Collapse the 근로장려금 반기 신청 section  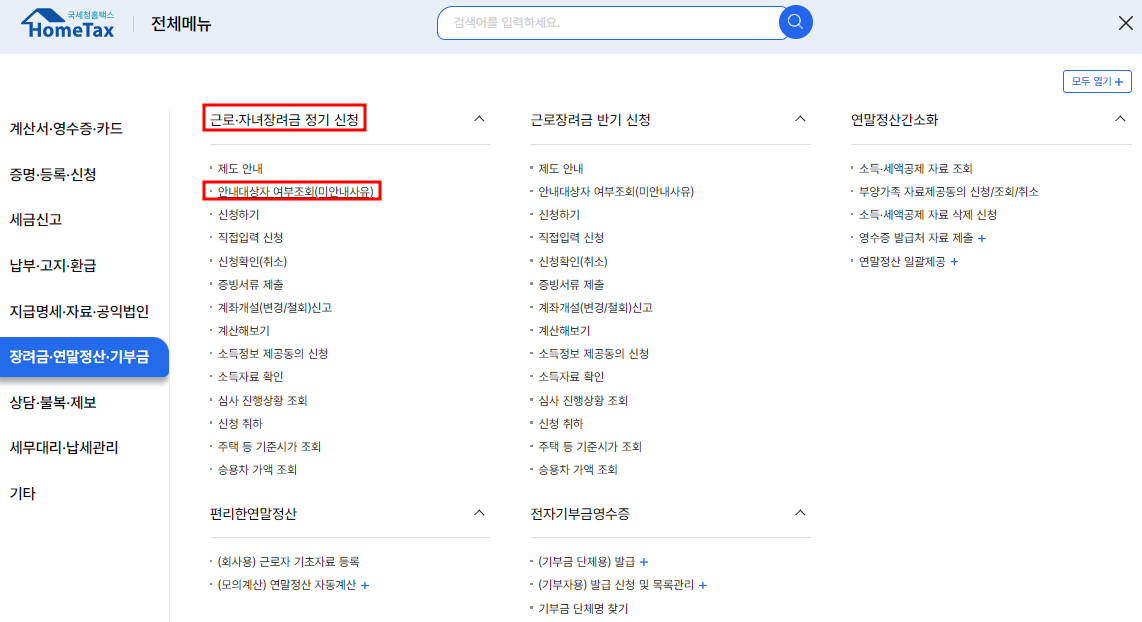800,117
